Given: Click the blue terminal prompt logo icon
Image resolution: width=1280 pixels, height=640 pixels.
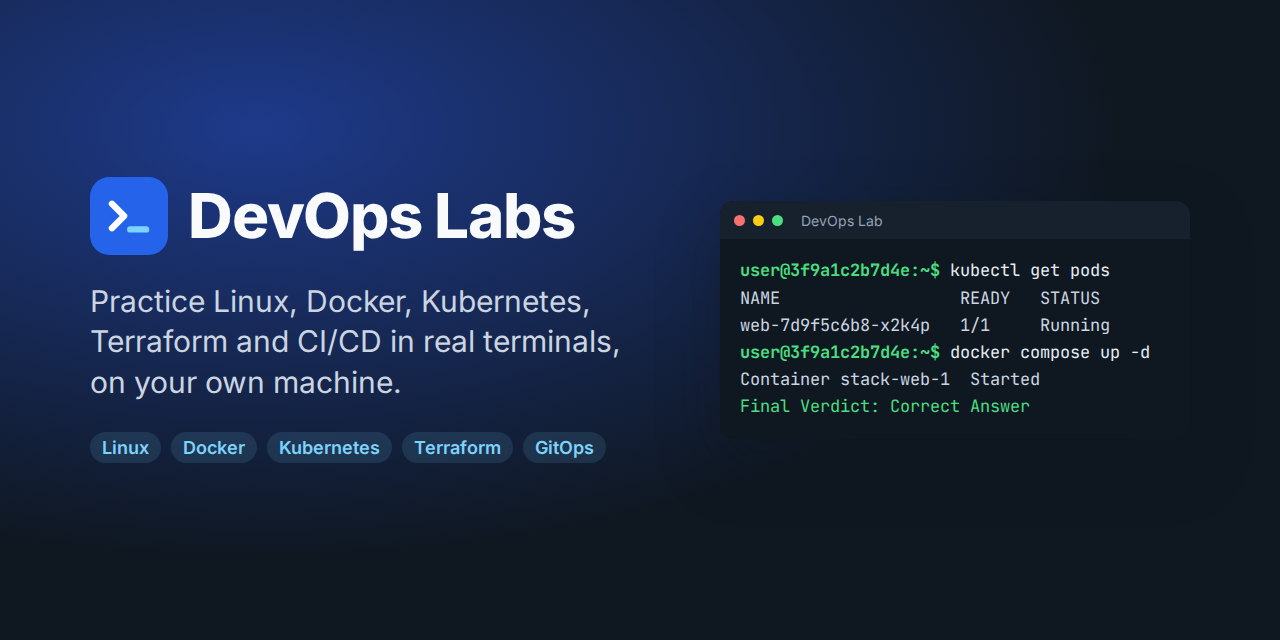Looking at the screenshot, I should click(129, 216).
